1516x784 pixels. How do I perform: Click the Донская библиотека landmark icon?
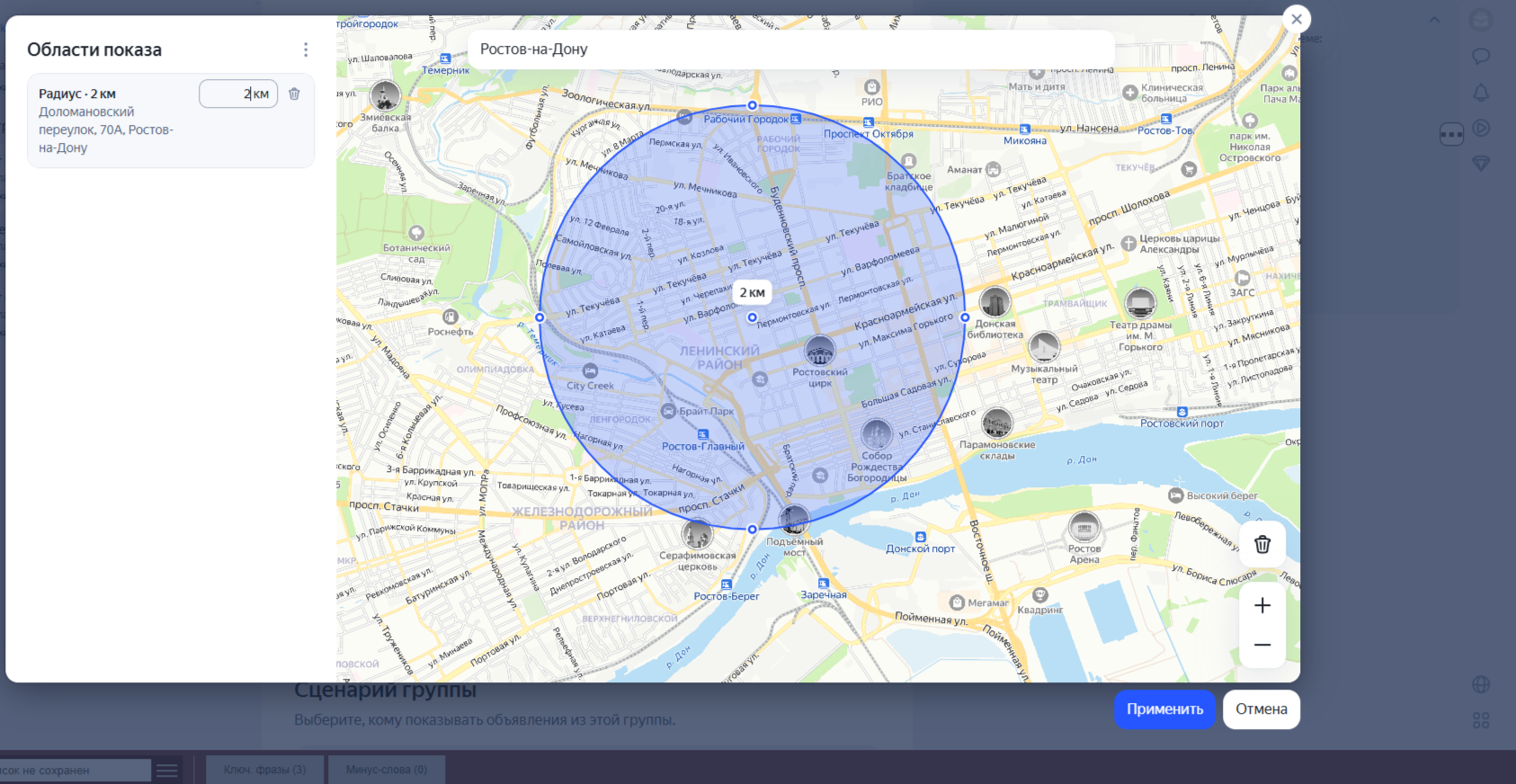click(994, 302)
